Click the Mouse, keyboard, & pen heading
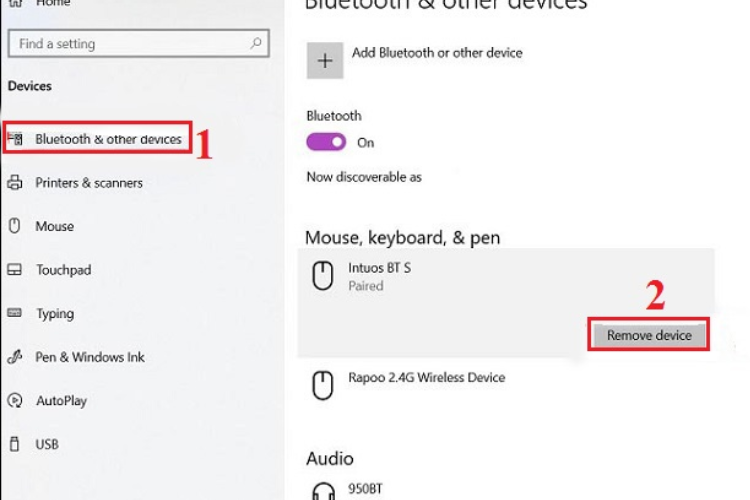This screenshot has height=500, width=750. click(x=403, y=238)
